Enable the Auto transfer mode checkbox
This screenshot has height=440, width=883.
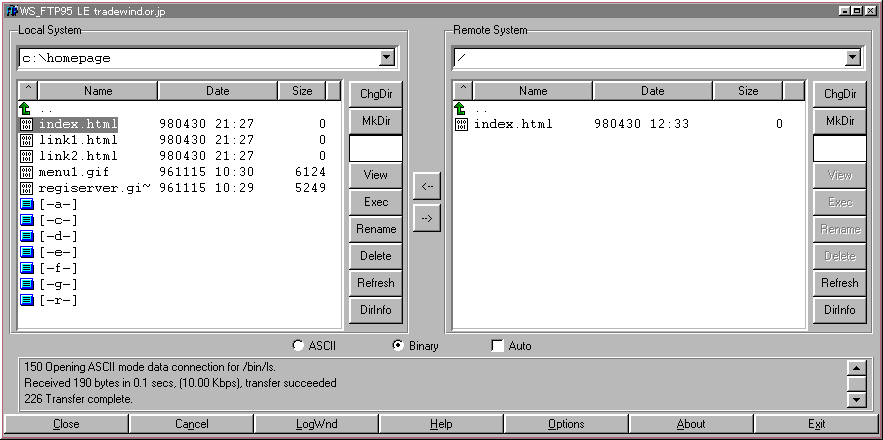tap(498, 346)
